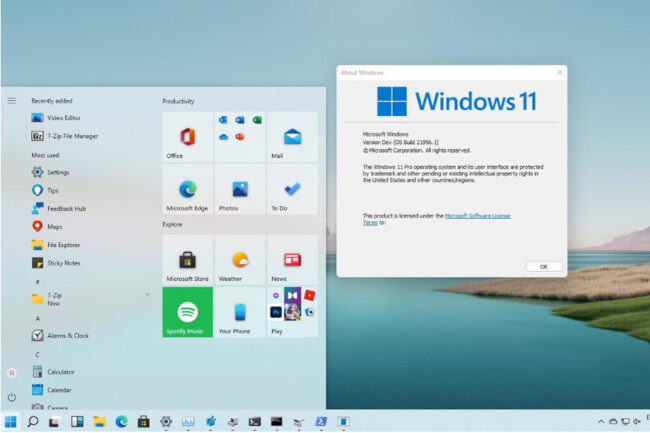Open the Your Phone tile
Viewport: 650px width, 433px height.
(240, 312)
